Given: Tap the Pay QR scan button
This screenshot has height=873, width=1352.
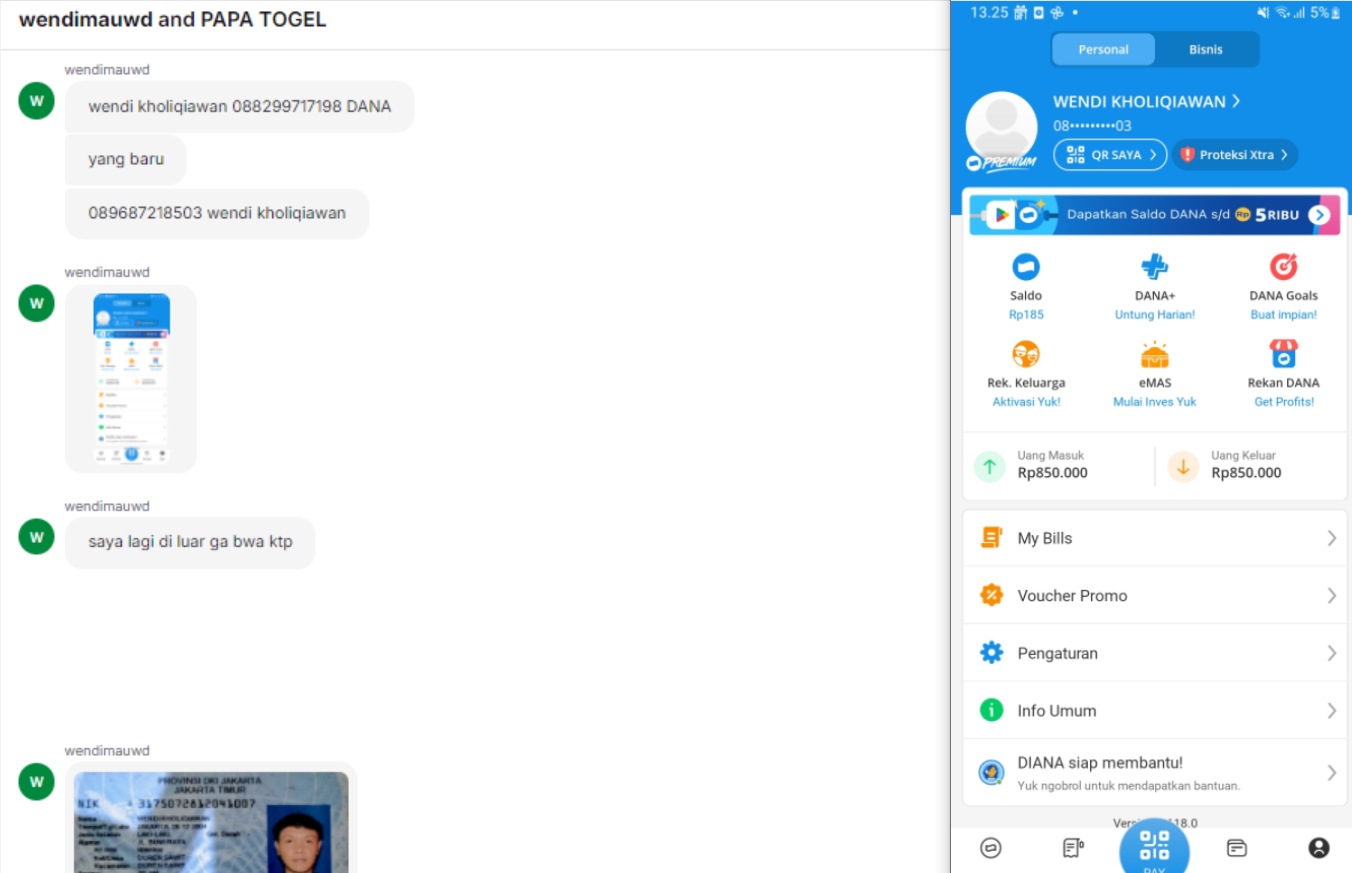Looking at the screenshot, I should (x=1154, y=846).
